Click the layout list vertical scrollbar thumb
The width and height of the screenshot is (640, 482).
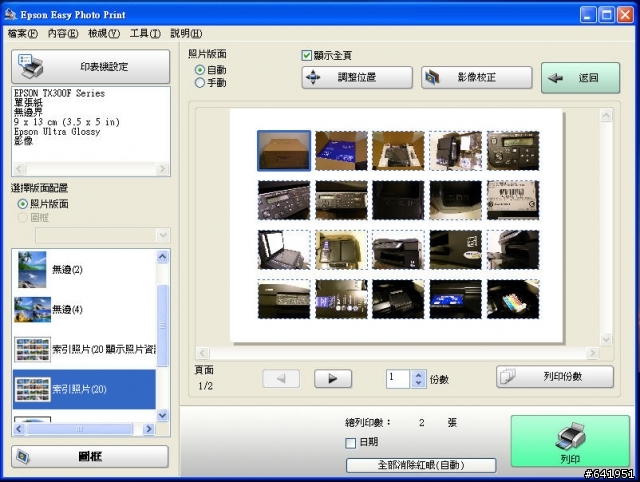(162, 325)
